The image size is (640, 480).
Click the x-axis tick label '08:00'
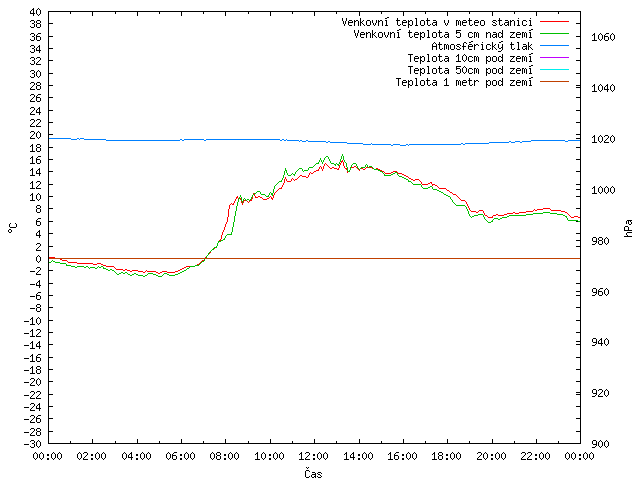click(x=225, y=456)
